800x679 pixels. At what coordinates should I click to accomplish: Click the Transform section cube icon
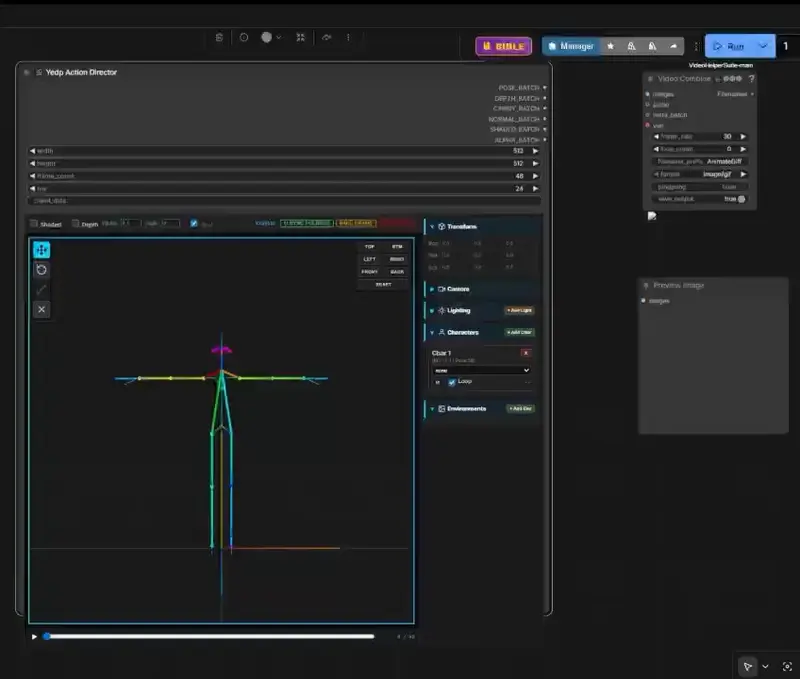tap(441, 227)
